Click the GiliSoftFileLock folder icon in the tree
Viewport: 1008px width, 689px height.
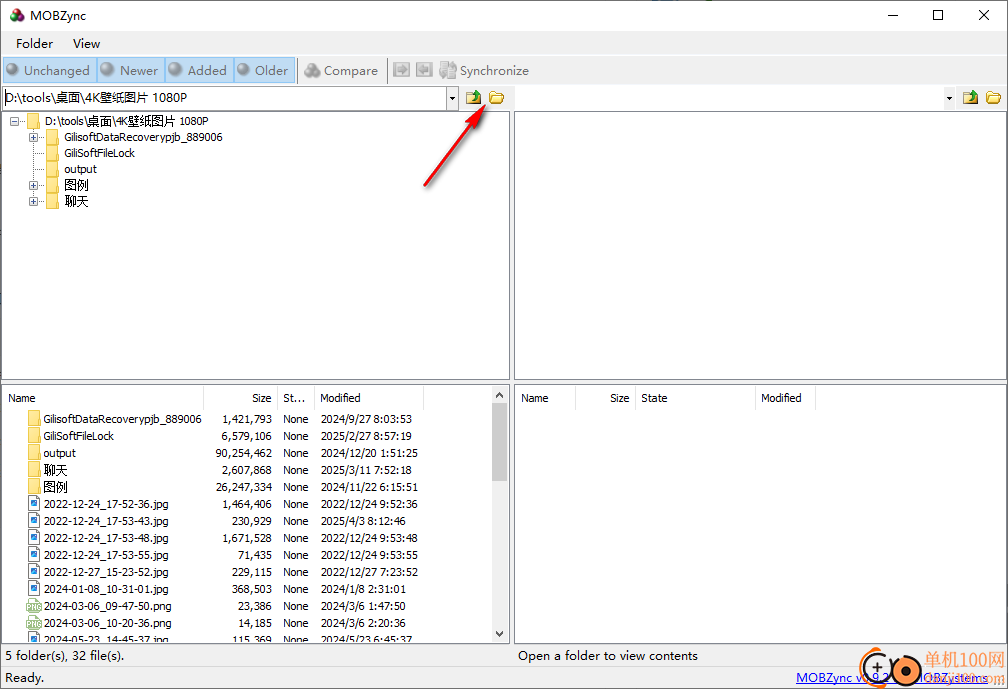click(53, 153)
